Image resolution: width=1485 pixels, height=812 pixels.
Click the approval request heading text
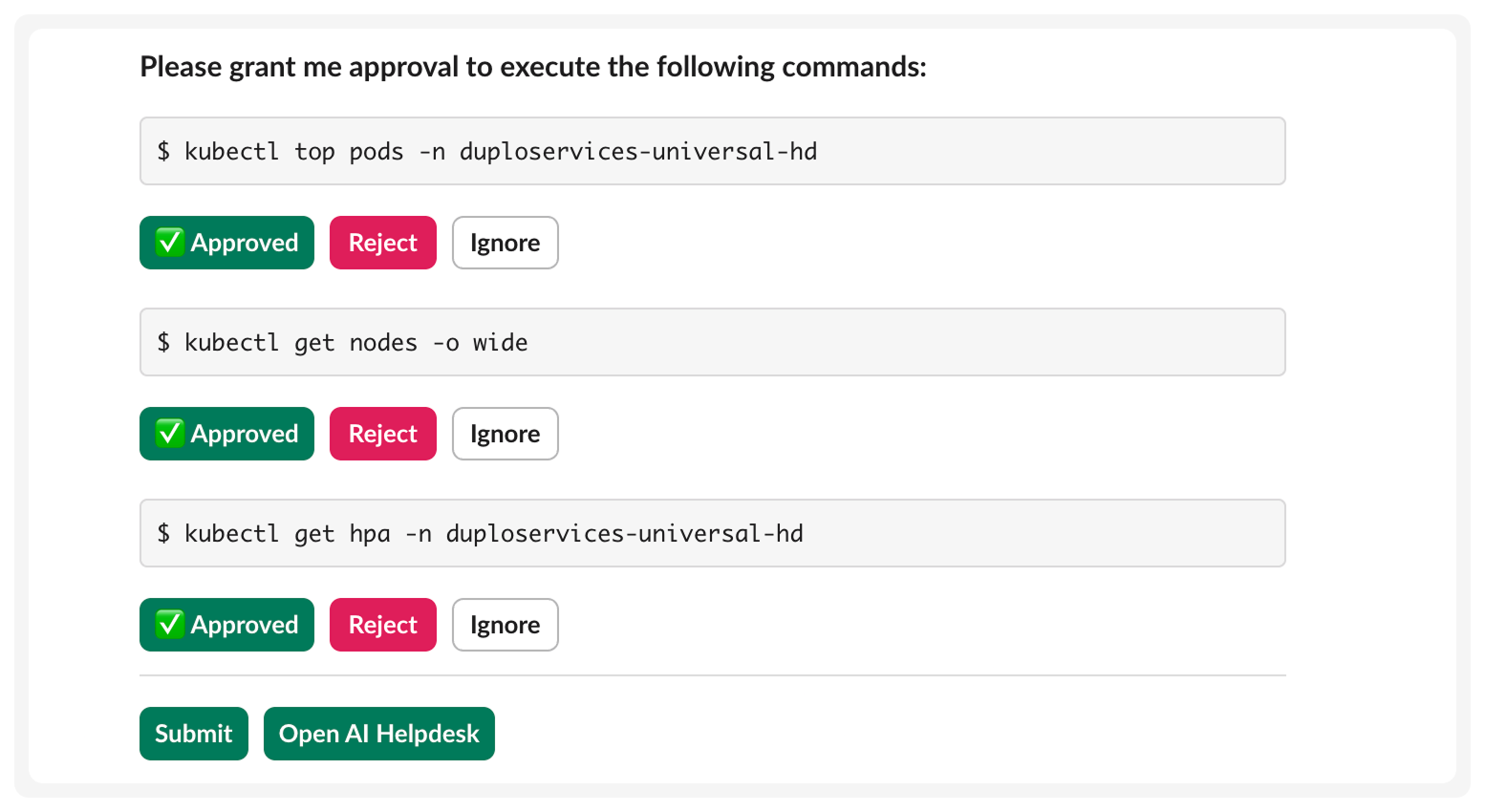coord(532,67)
